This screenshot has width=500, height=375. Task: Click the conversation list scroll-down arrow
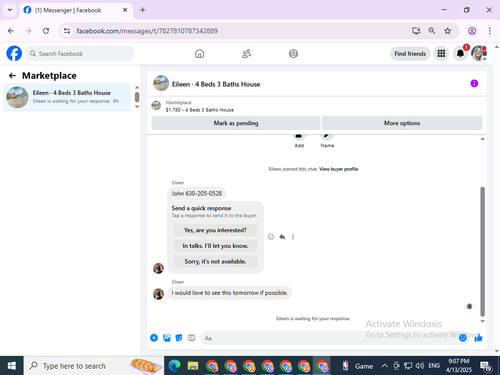coord(137,107)
